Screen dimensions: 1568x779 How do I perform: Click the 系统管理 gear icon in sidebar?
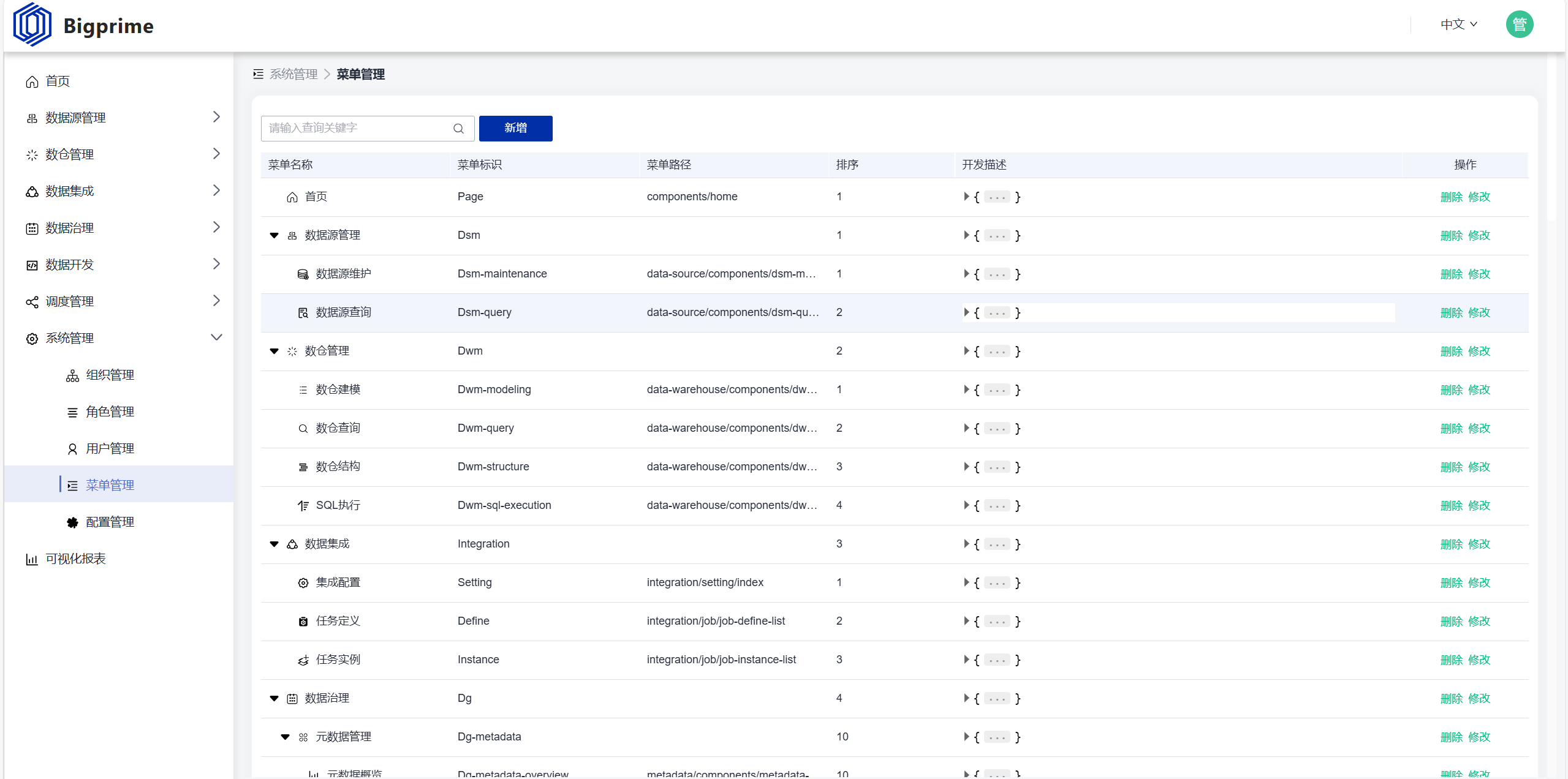[x=32, y=339]
